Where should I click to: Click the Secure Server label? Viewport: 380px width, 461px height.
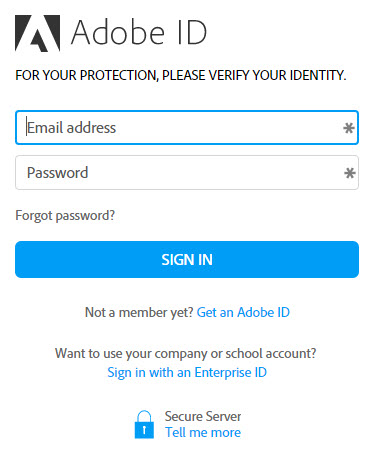(x=203, y=416)
